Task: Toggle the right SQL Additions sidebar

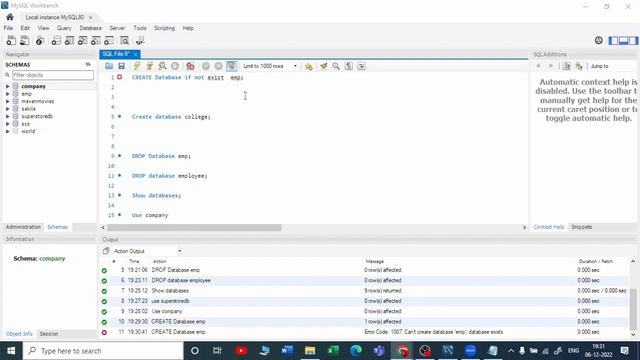Action: (x=633, y=40)
